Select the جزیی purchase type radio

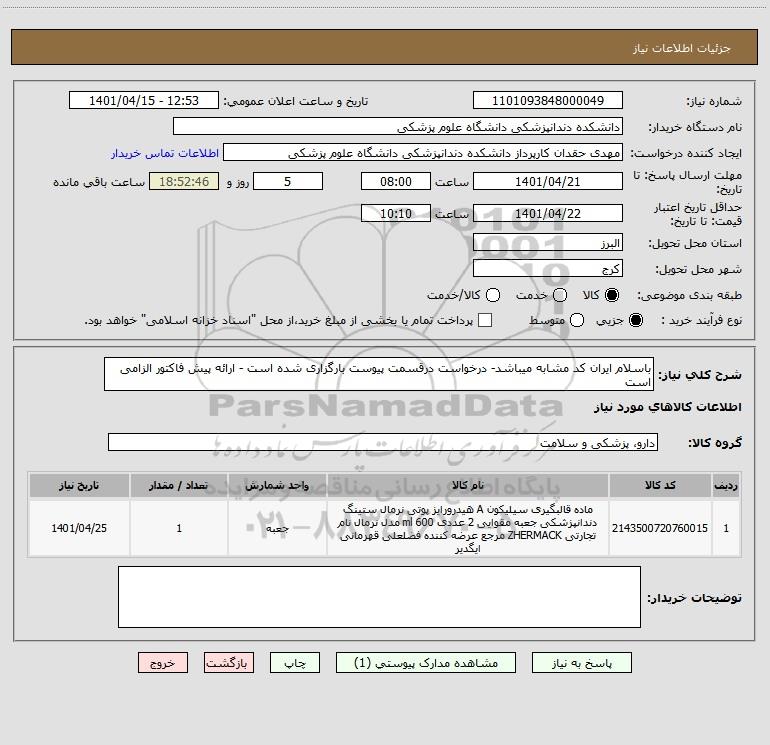pos(635,320)
